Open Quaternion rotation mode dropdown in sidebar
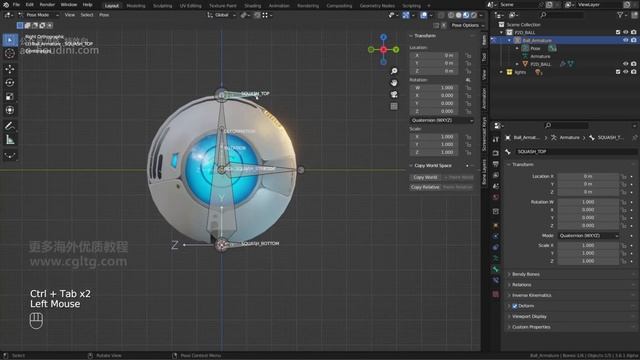This screenshot has width=640, height=360. pyautogui.click(x=442, y=120)
